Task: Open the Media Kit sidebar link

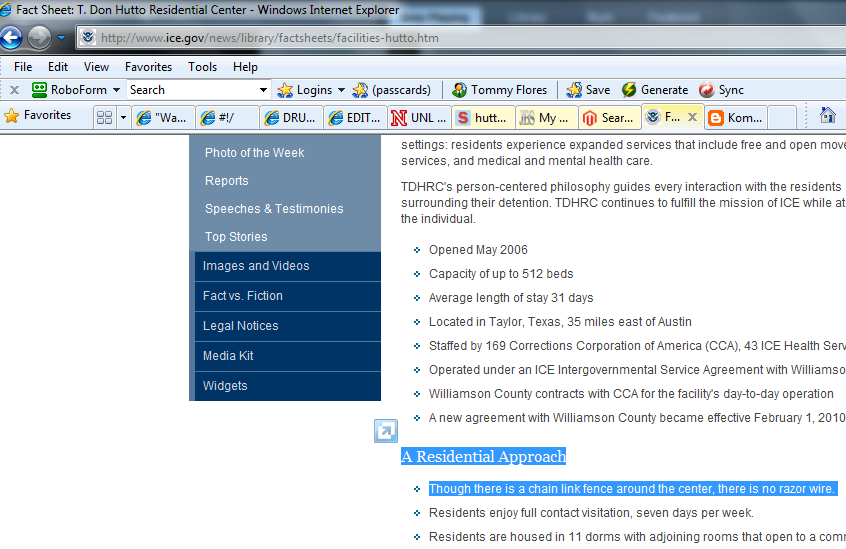Action: (228, 356)
